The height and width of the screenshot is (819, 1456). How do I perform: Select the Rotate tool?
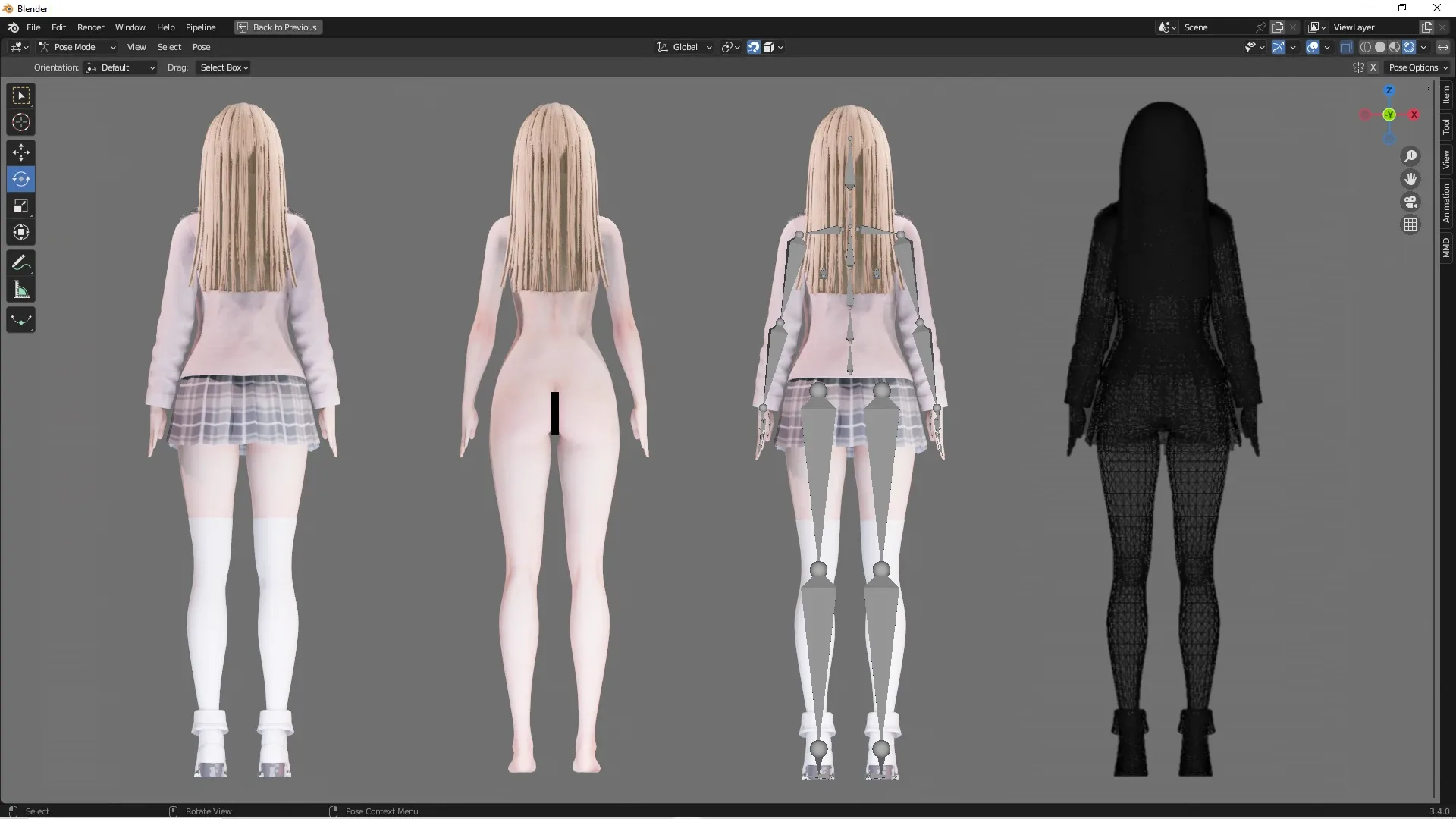20,179
